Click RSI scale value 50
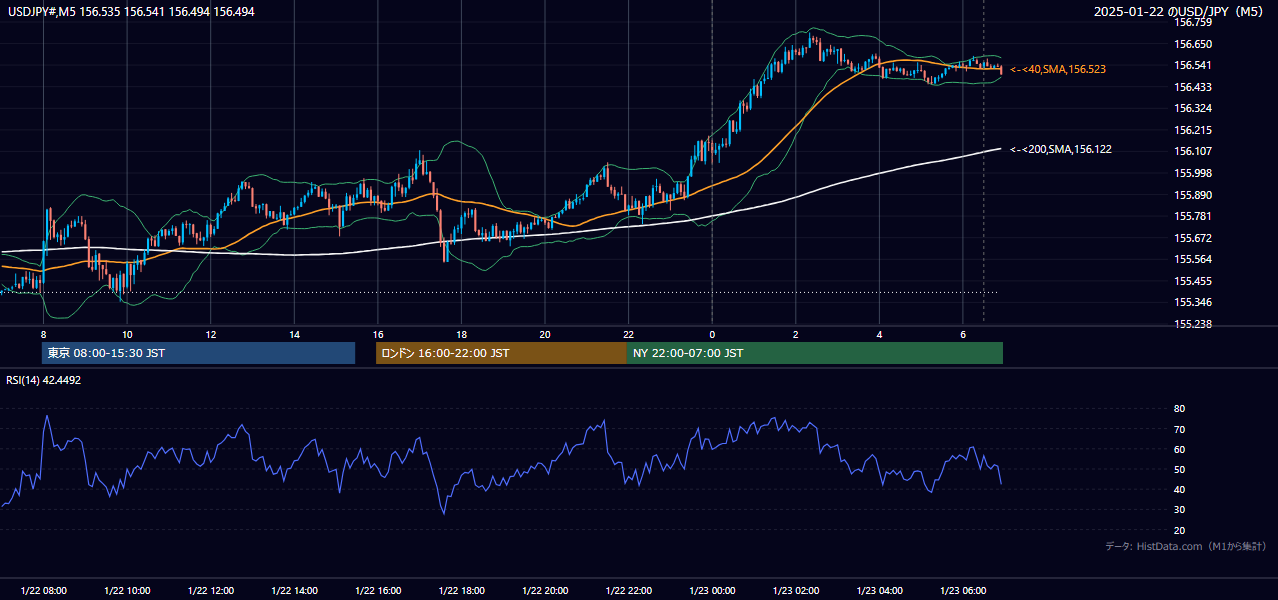 1179,469
